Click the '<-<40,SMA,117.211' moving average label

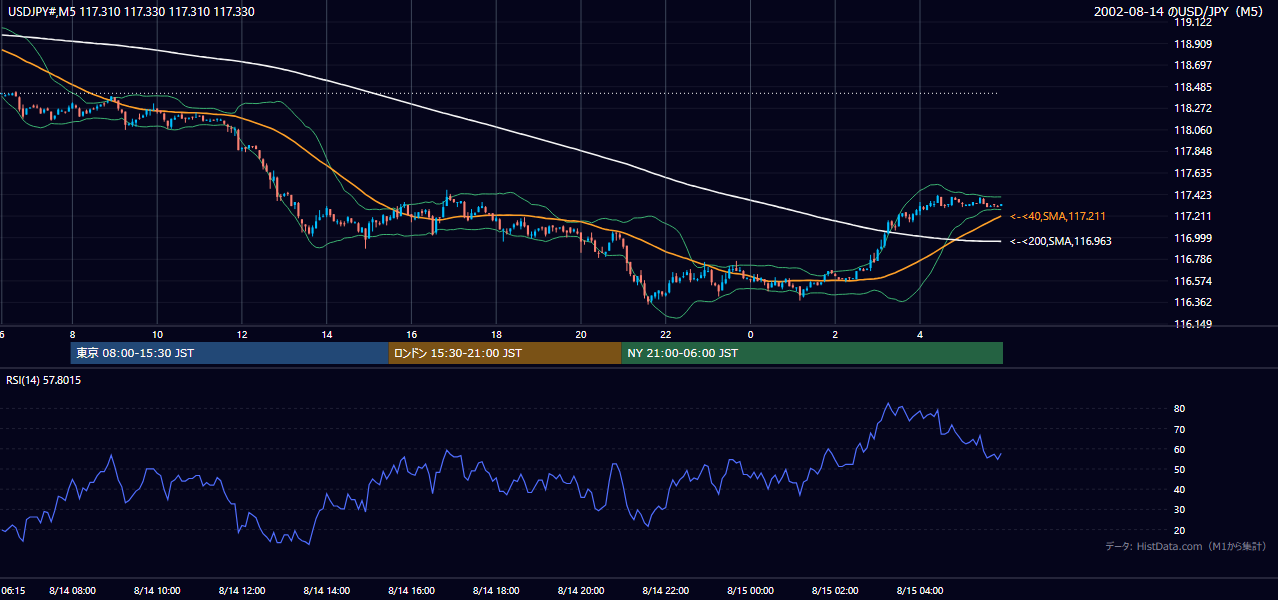click(1058, 216)
